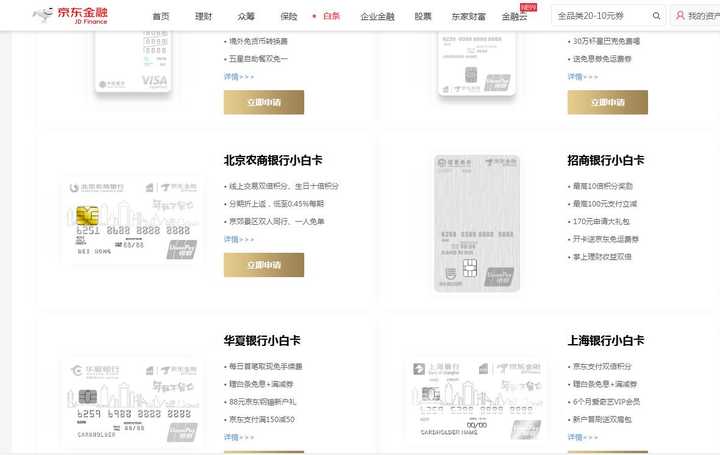The width and height of the screenshot is (720, 455).
Task: Open the 首页 menu item
Action: click(x=161, y=17)
